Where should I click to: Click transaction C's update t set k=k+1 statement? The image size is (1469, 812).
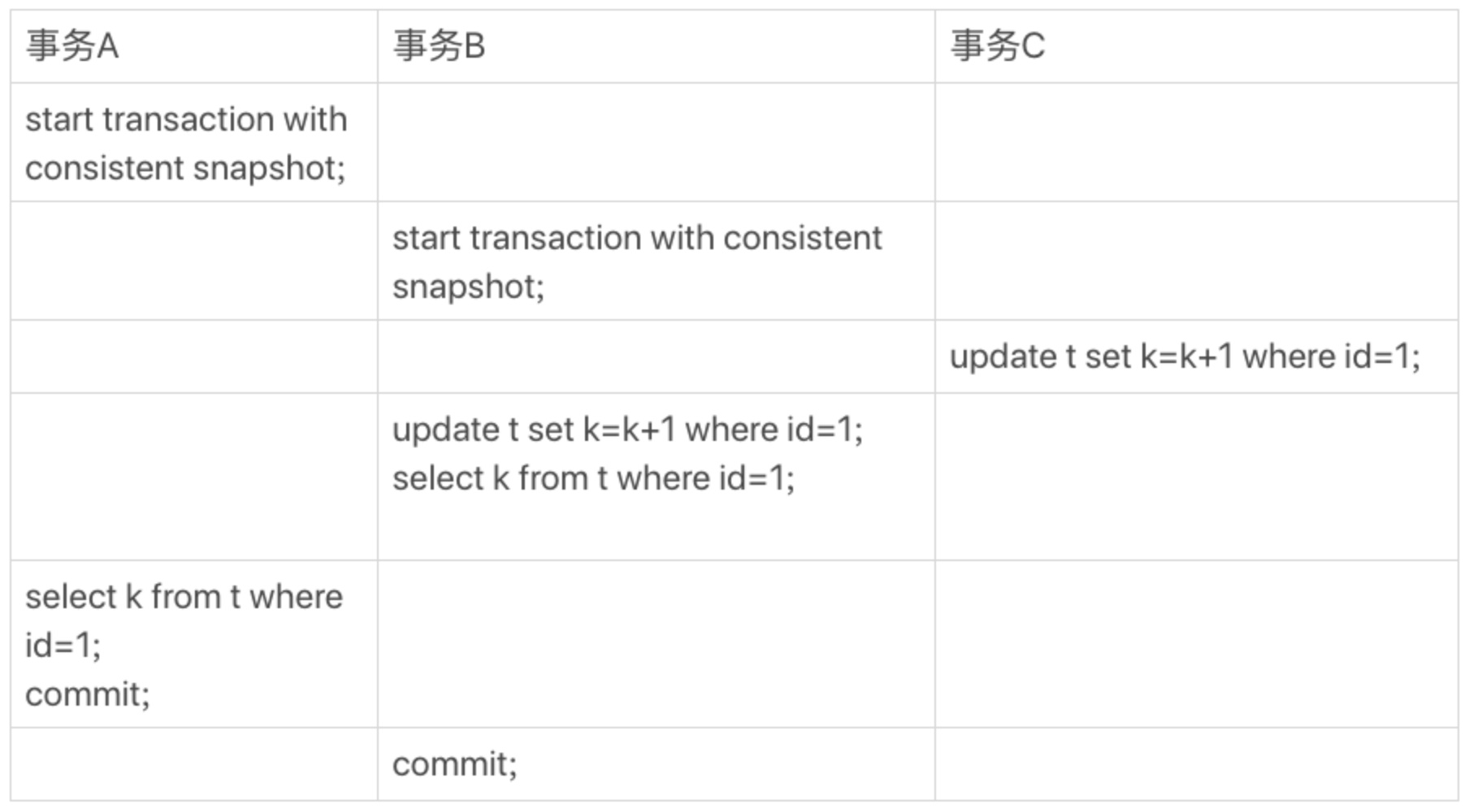pyautogui.click(x=1185, y=356)
